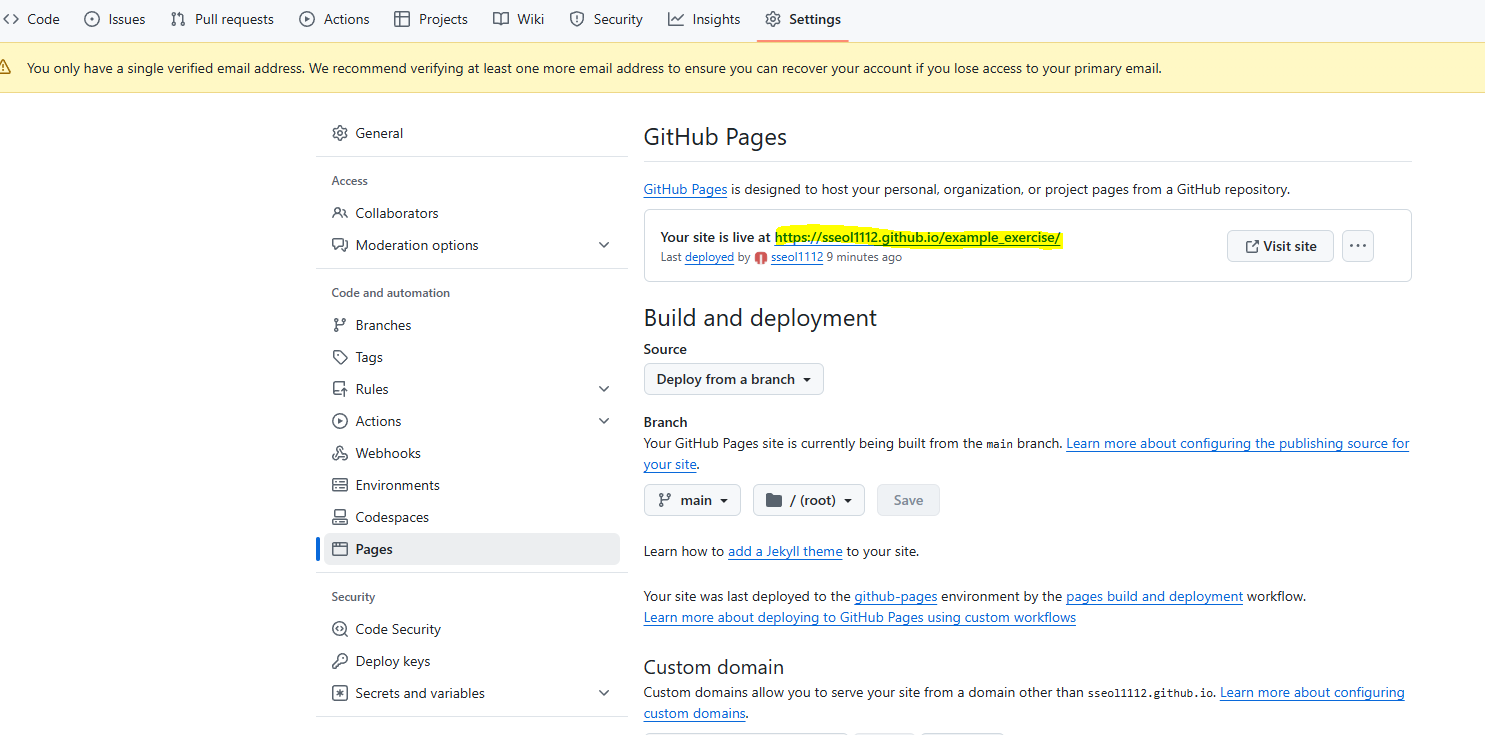1485x735 pixels.
Task: Expand Secrets and variables chevron
Action: tap(604, 693)
